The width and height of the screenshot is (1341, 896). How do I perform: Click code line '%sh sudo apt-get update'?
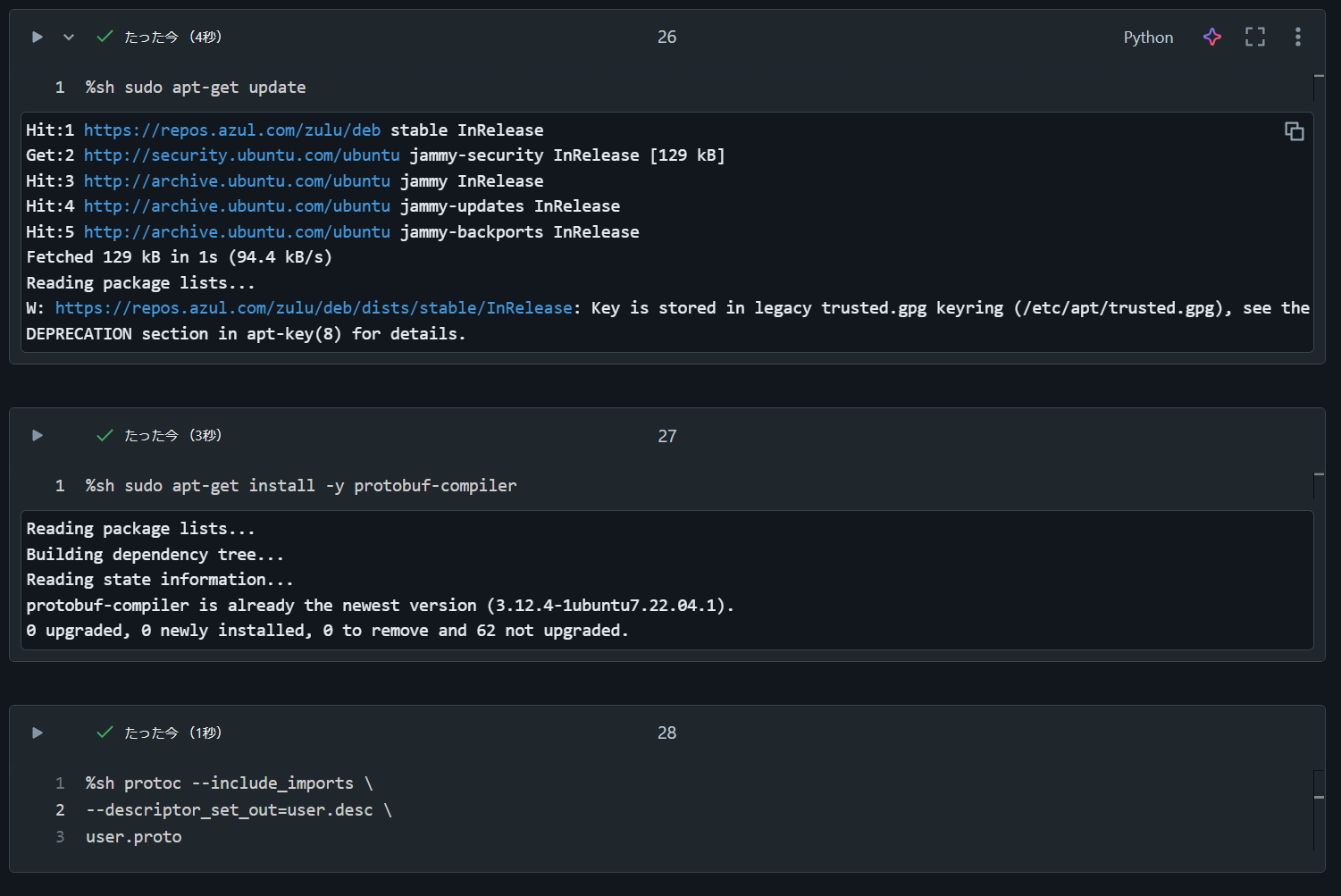click(196, 88)
